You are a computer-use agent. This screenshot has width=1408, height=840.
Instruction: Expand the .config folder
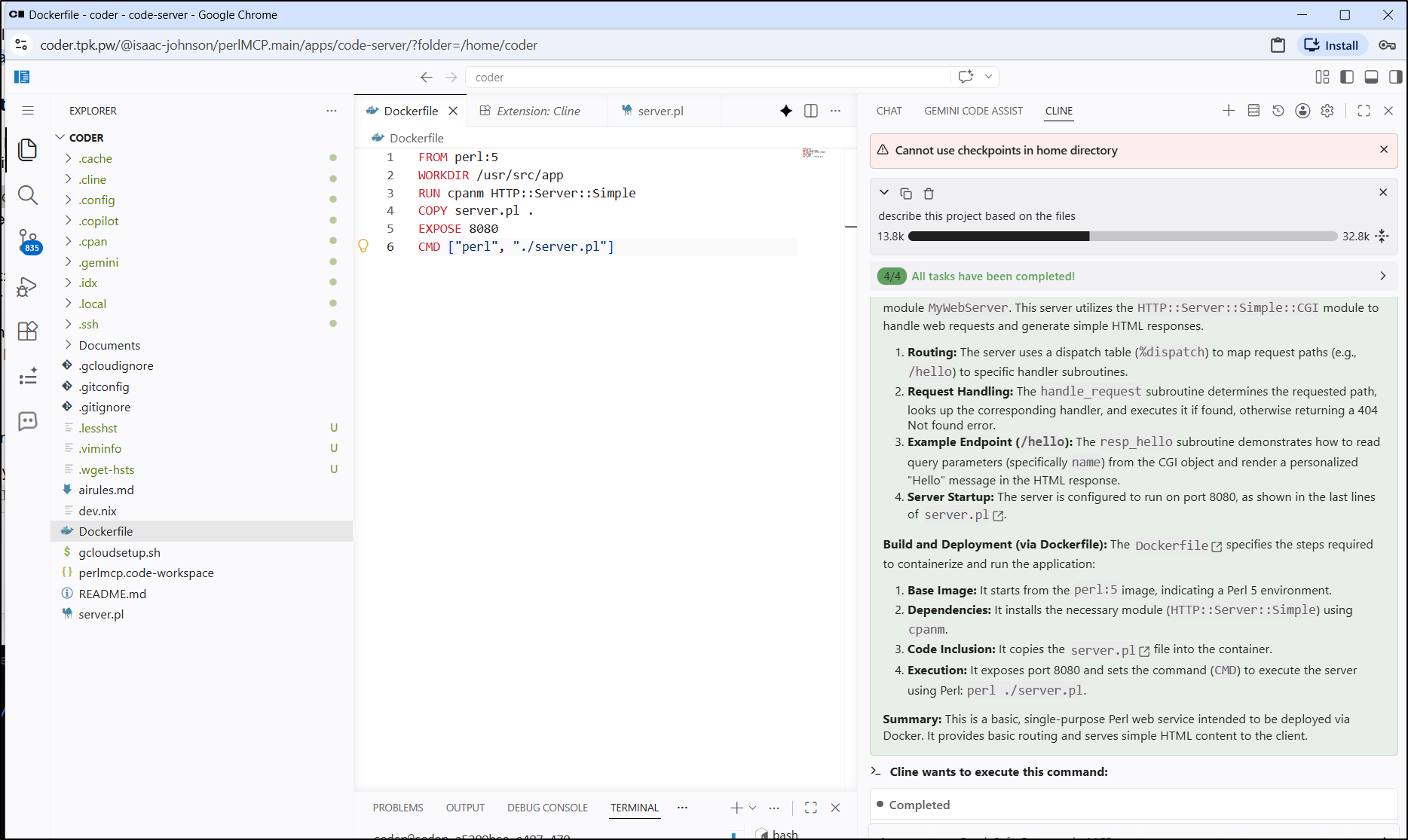tap(201, 200)
